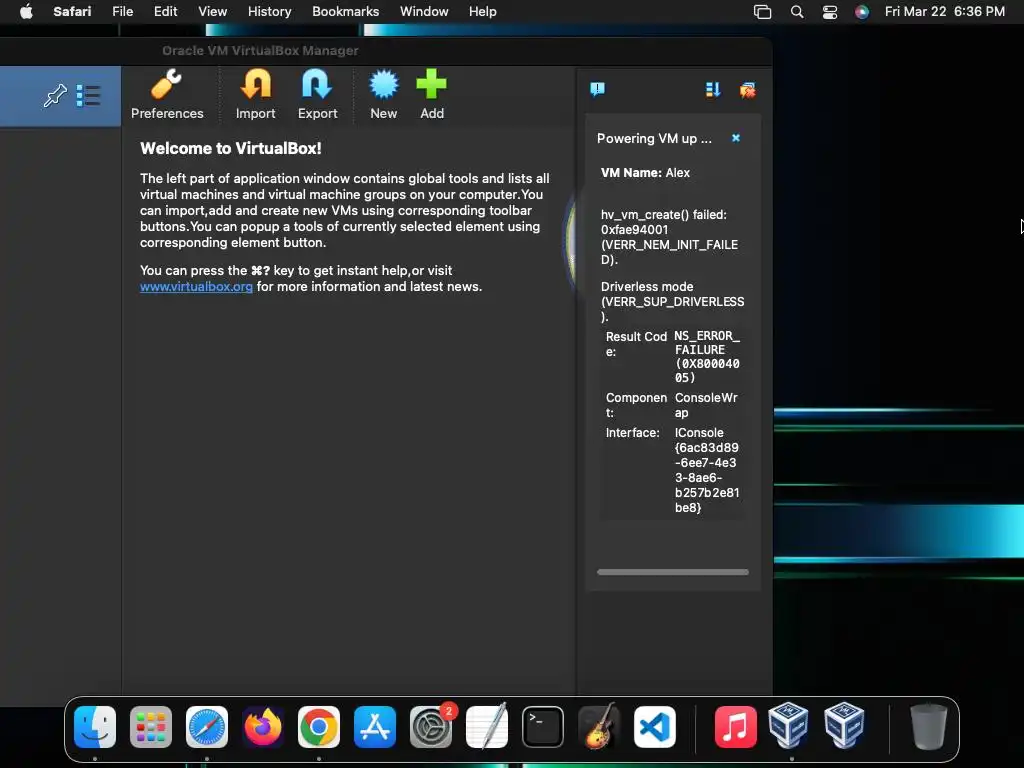The image size is (1024, 768).
Task: Click the Import appliance toolbar button
Action: click(x=255, y=95)
